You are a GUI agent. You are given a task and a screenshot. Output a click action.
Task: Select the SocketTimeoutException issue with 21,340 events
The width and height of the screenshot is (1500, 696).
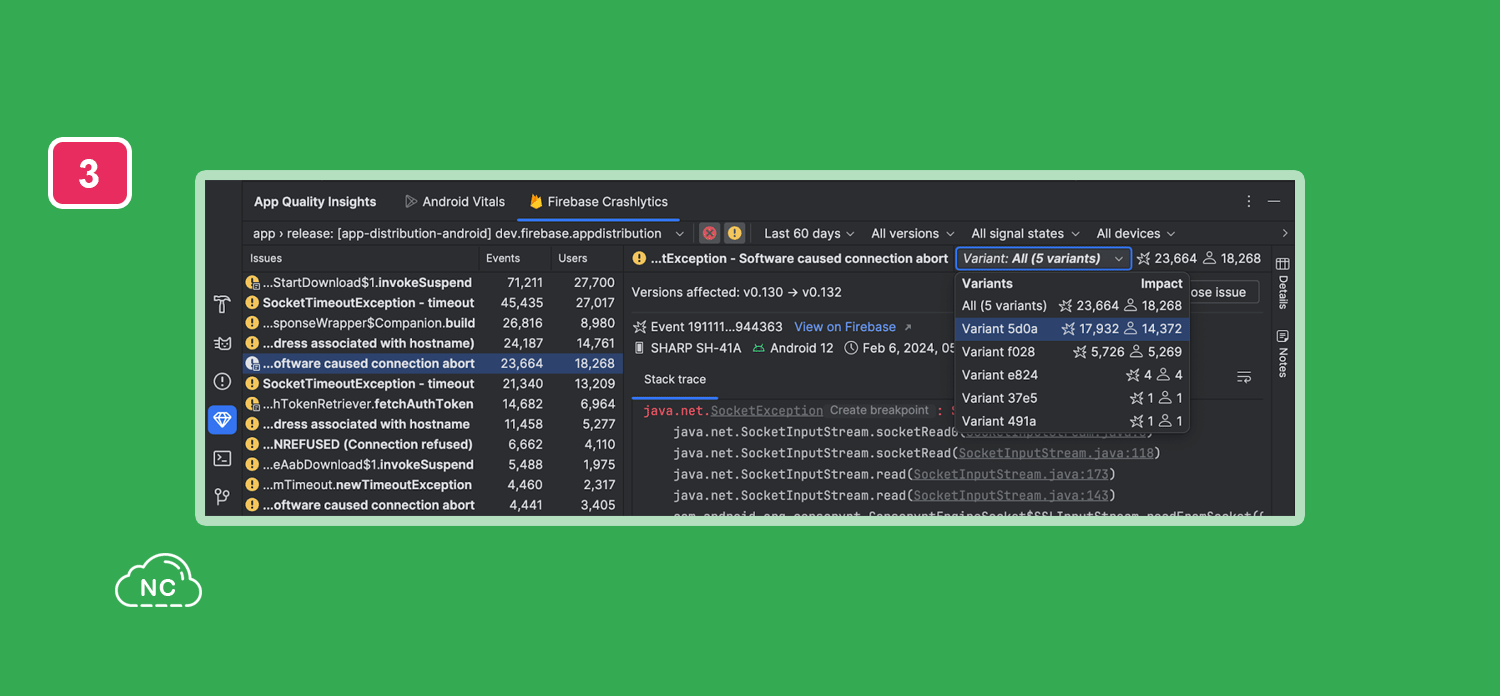[x=432, y=384]
